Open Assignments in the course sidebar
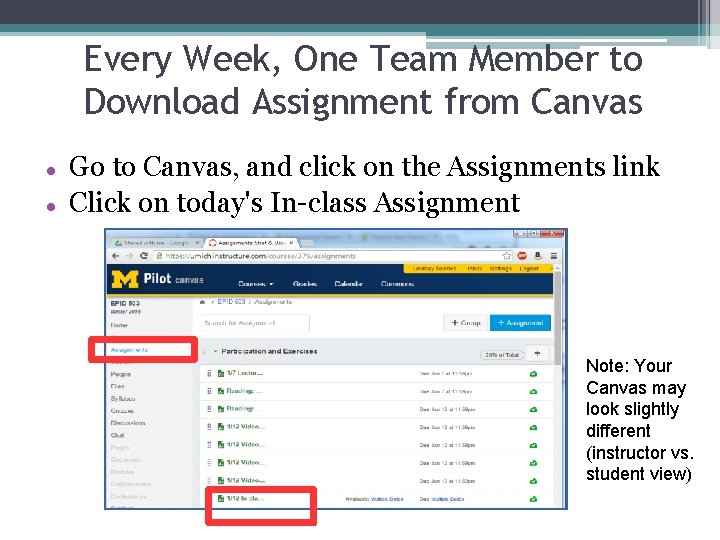720x540 pixels. [x=129, y=350]
